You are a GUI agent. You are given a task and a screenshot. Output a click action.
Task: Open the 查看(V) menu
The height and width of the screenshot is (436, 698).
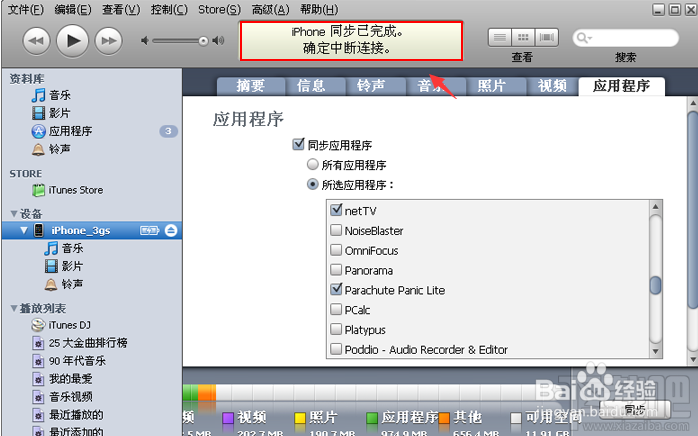click(121, 9)
